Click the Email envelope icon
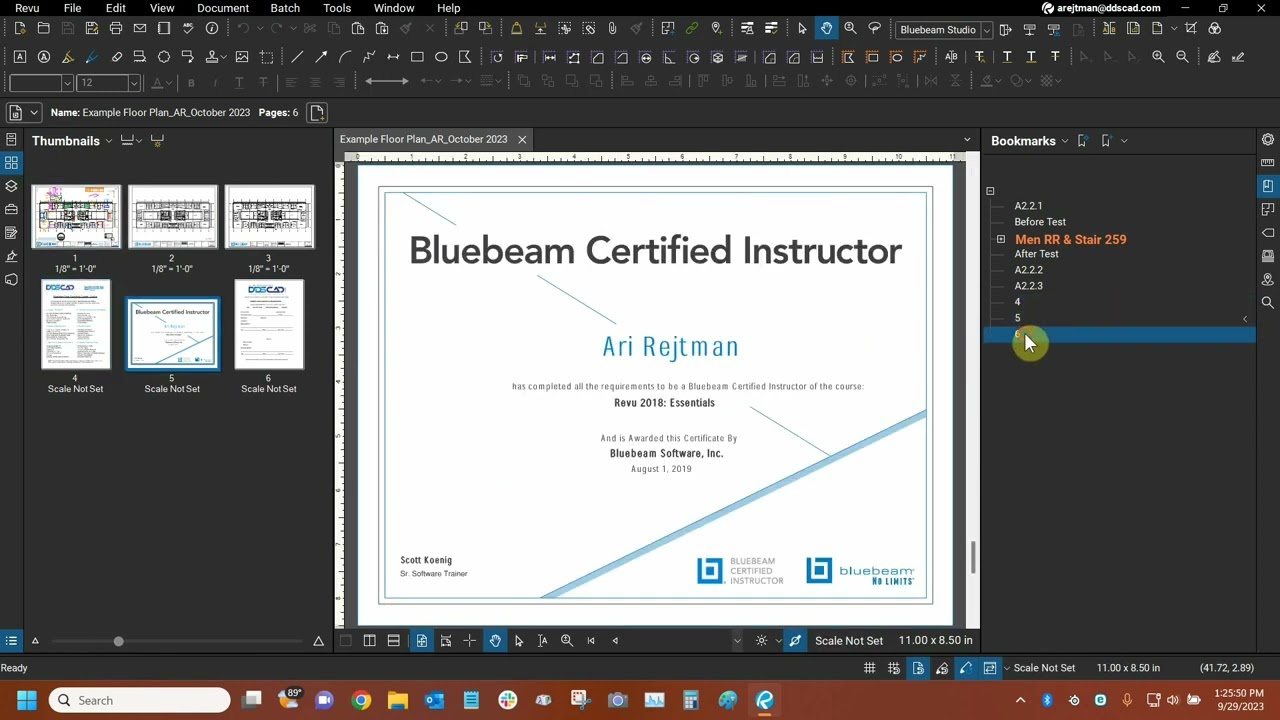This screenshot has height=720, width=1280. point(139,28)
